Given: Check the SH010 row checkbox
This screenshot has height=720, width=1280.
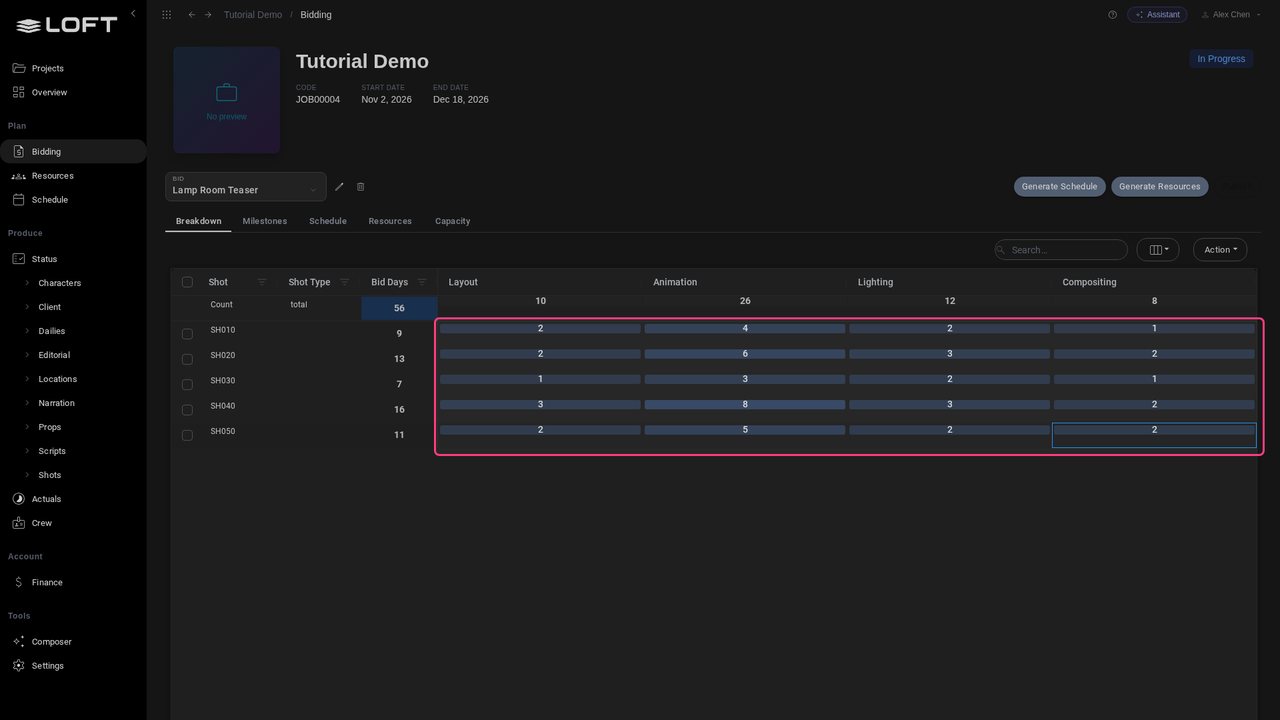Looking at the screenshot, I should tap(187, 334).
